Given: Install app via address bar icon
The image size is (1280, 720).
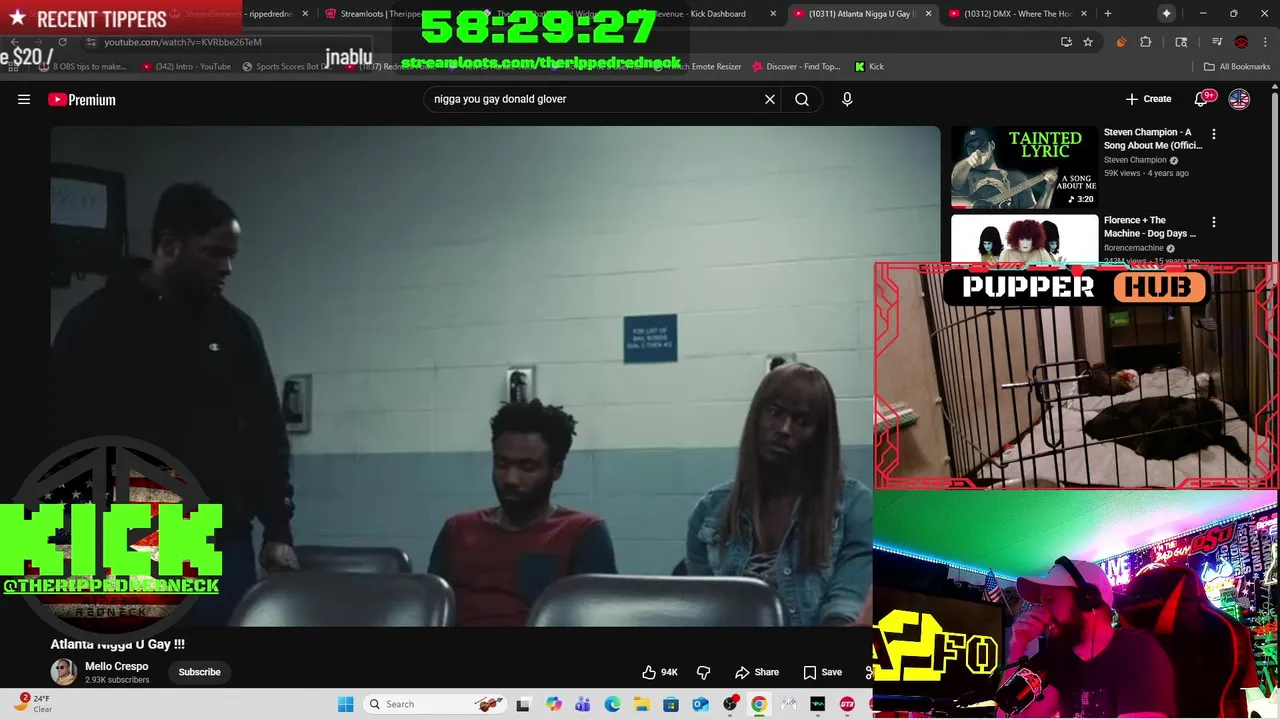Looking at the screenshot, I should pos(1066,42).
